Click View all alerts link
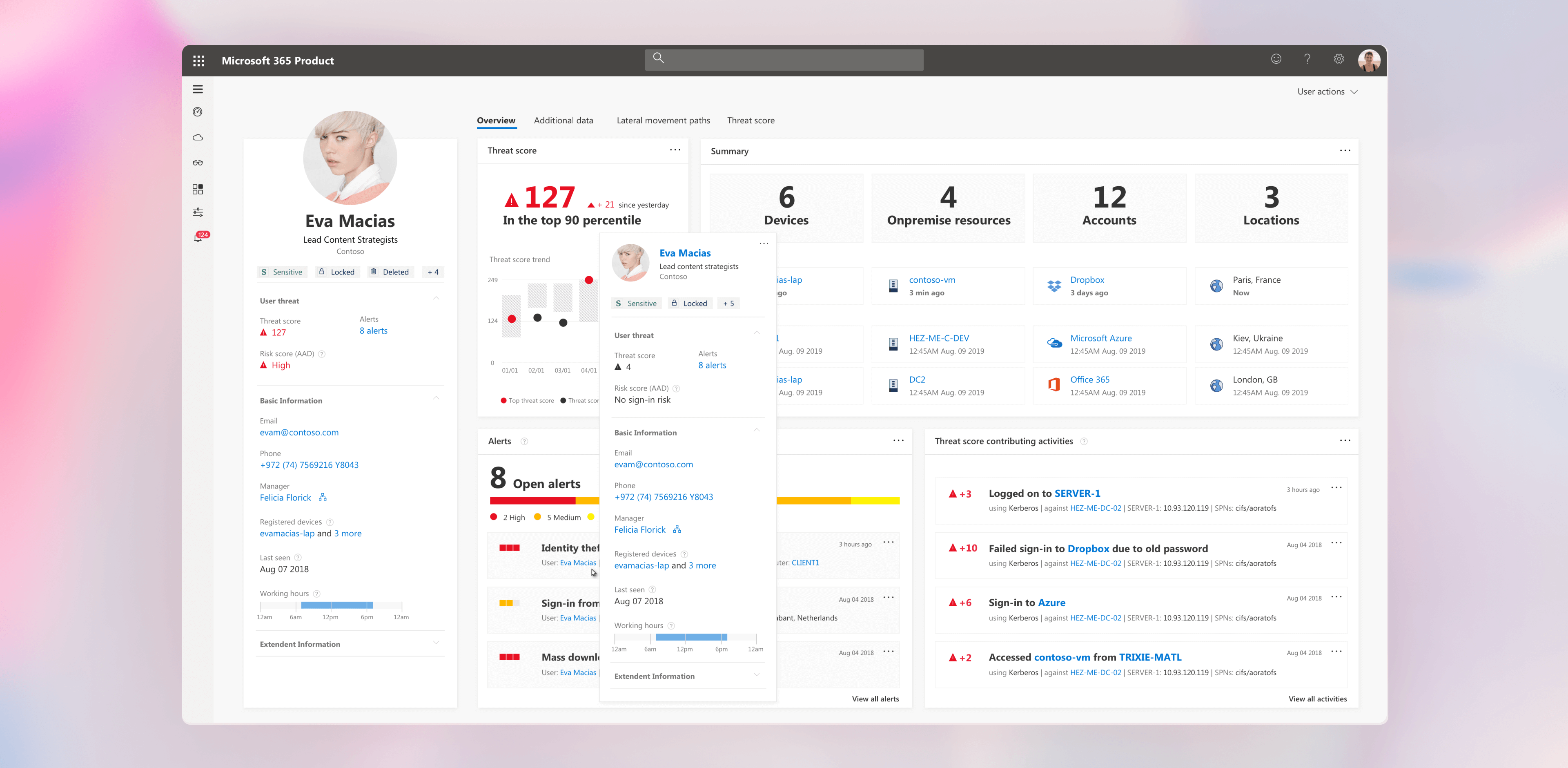Screen dimensions: 1568x768 tap(875, 699)
